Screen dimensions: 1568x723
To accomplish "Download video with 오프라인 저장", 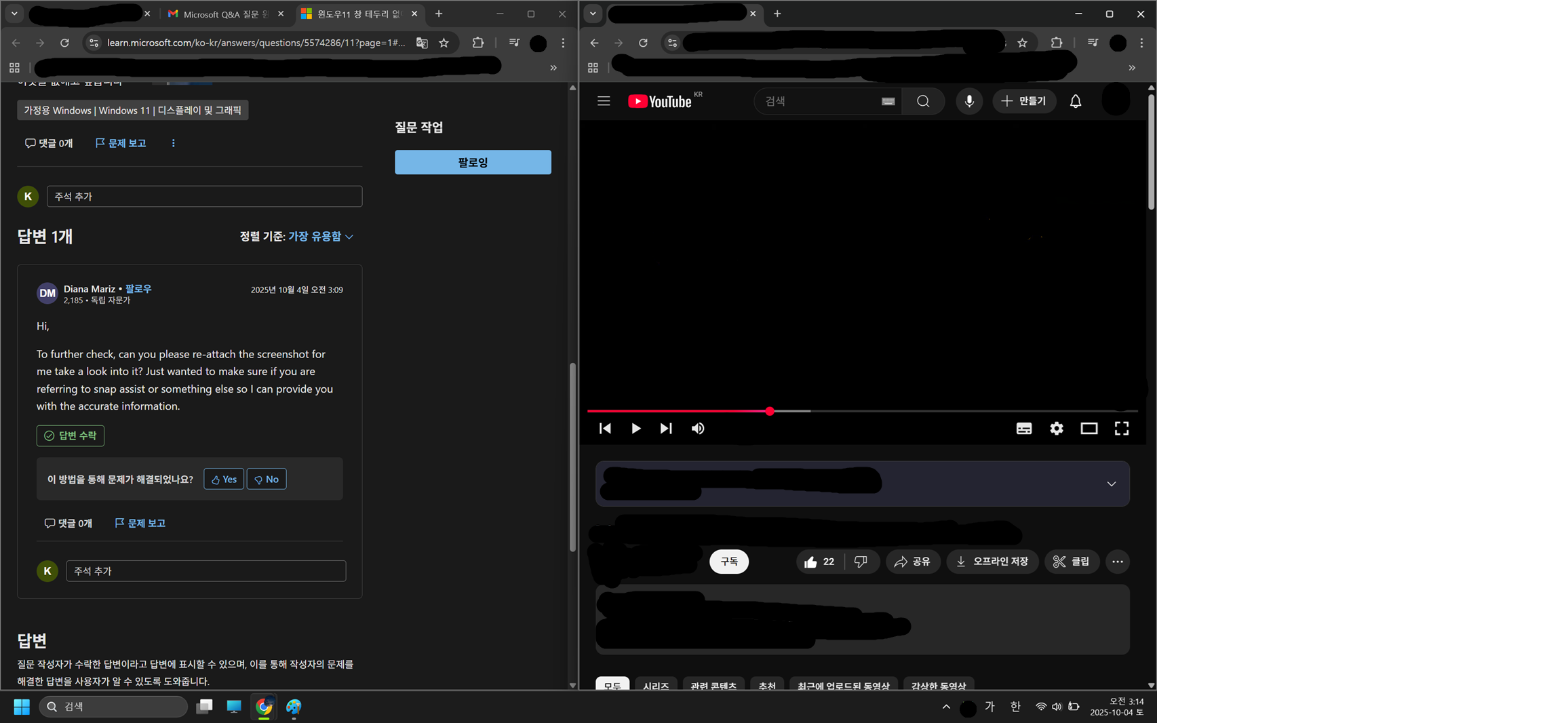I will [992, 562].
